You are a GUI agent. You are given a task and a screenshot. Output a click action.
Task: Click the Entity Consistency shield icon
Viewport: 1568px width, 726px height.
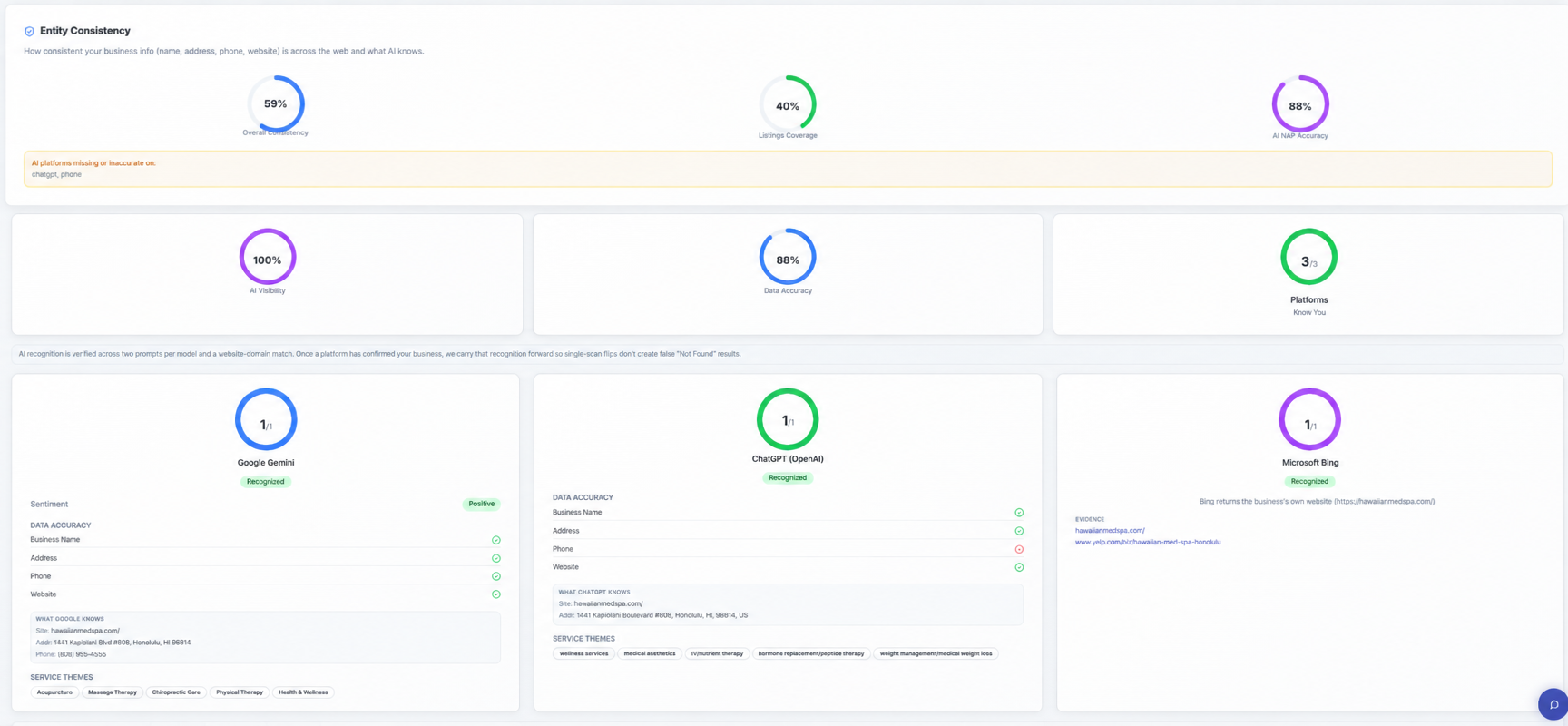(x=29, y=31)
